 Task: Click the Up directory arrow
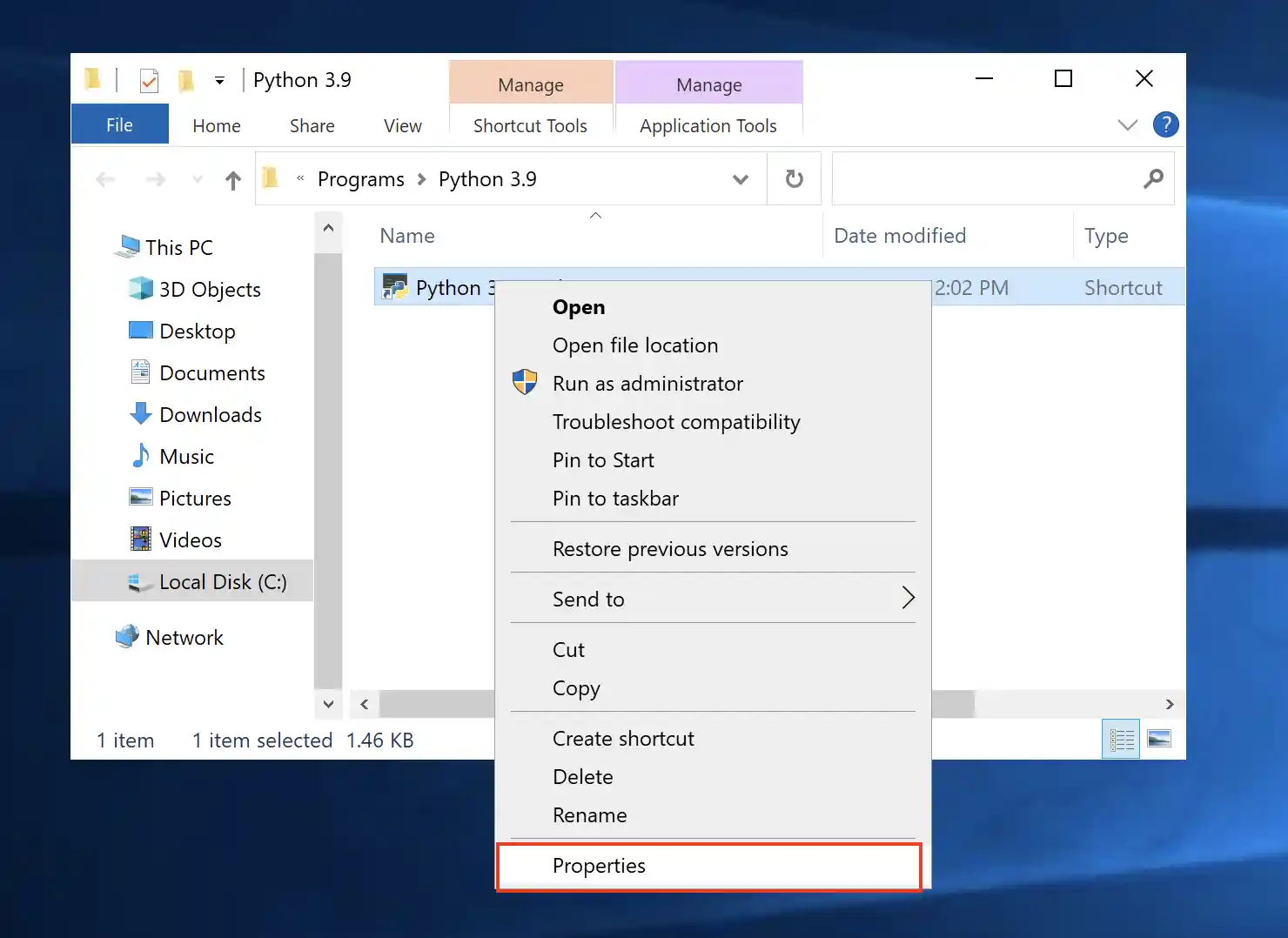click(232, 180)
